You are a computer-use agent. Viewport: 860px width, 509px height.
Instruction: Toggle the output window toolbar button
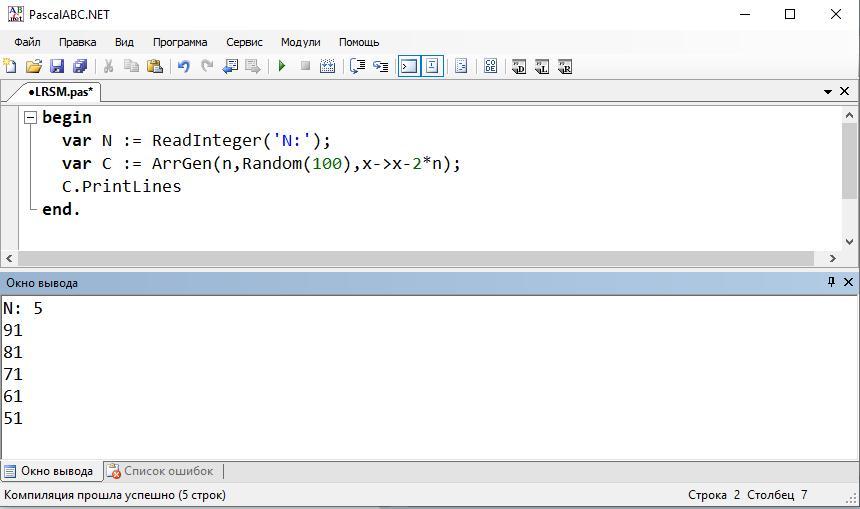409,66
